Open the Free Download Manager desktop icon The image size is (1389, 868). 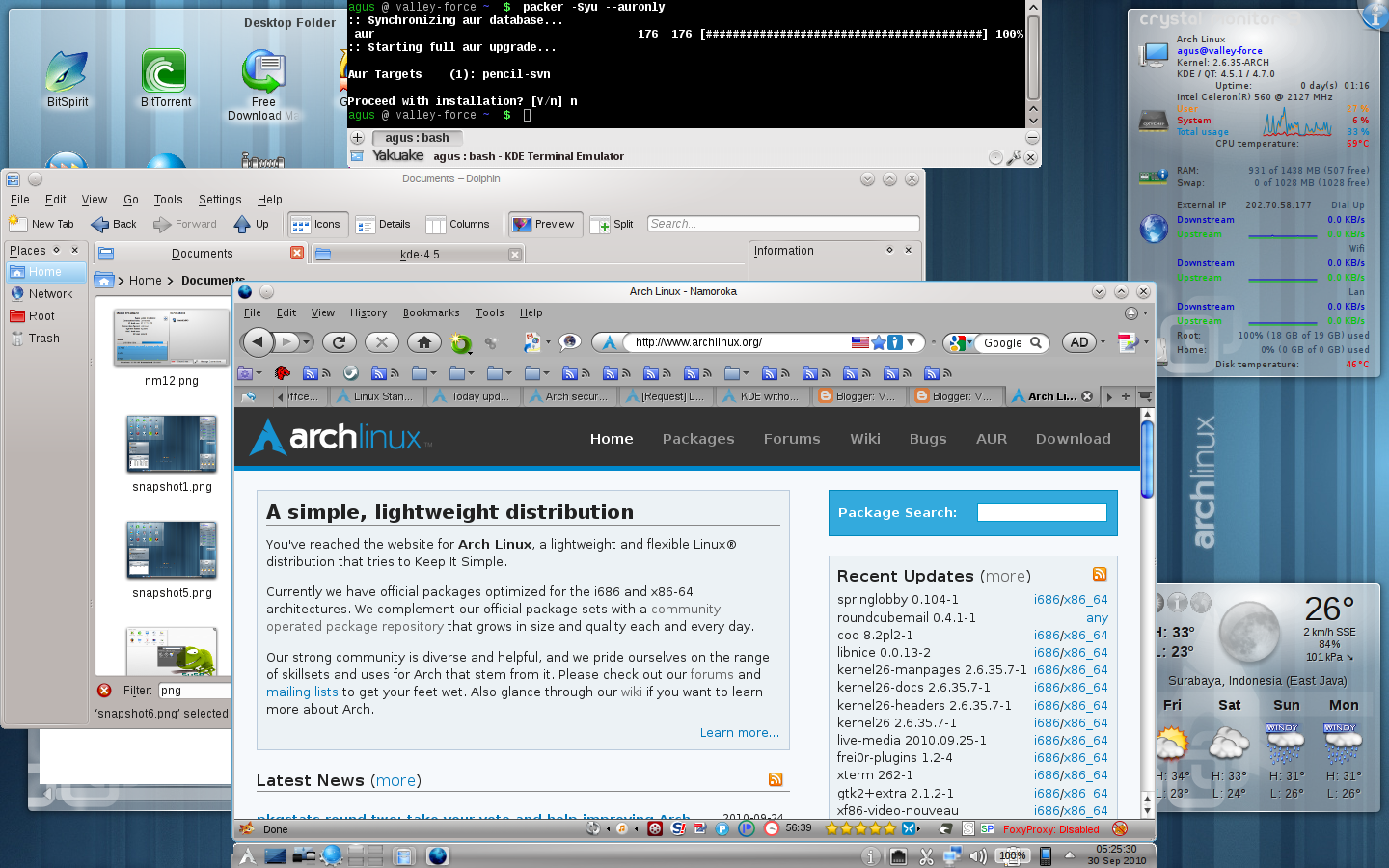pyautogui.click(x=263, y=86)
